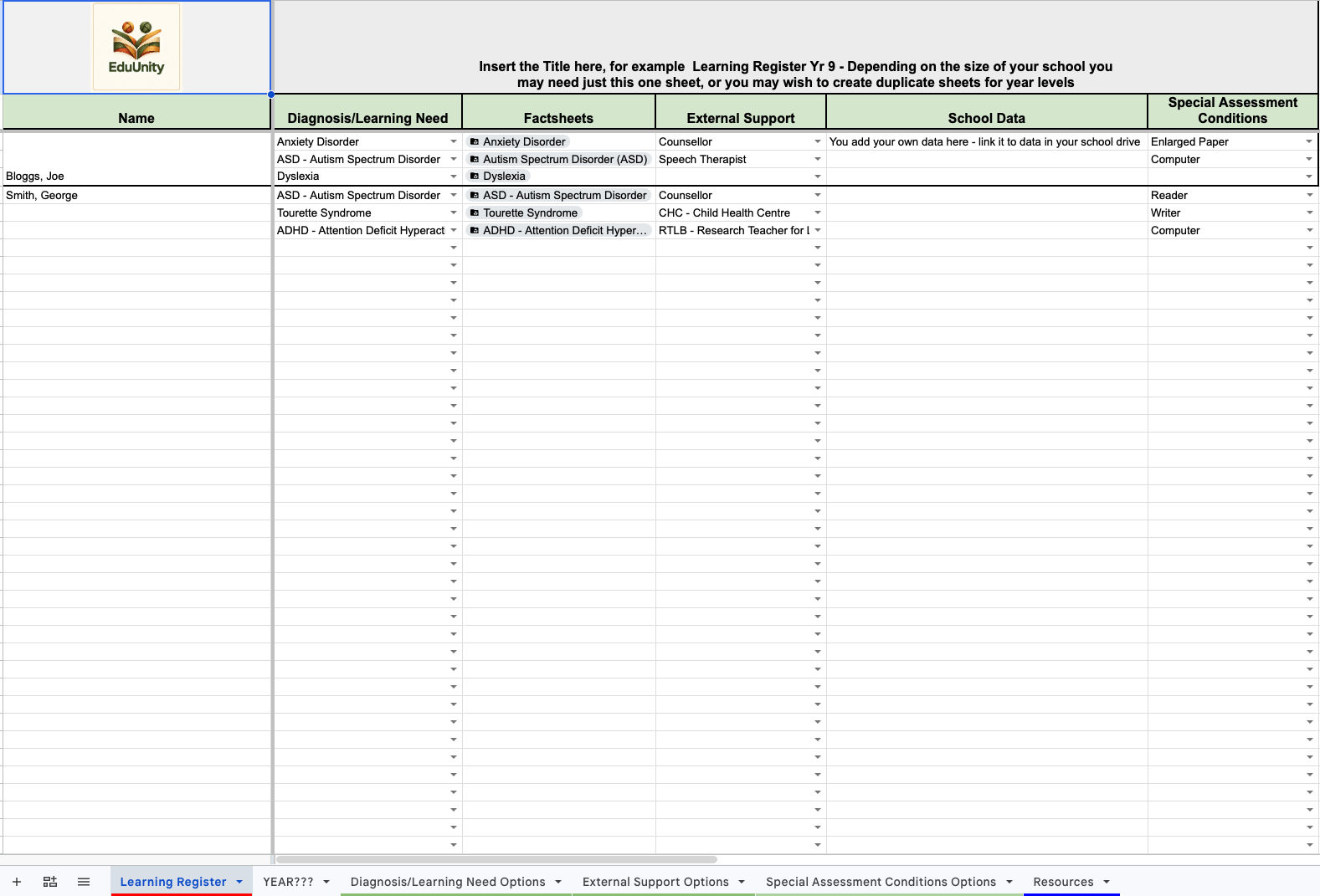Open the YEAR??? tab menu arrow
Image resolution: width=1320 pixels, height=896 pixels.
pyautogui.click(x=326, y=882)
